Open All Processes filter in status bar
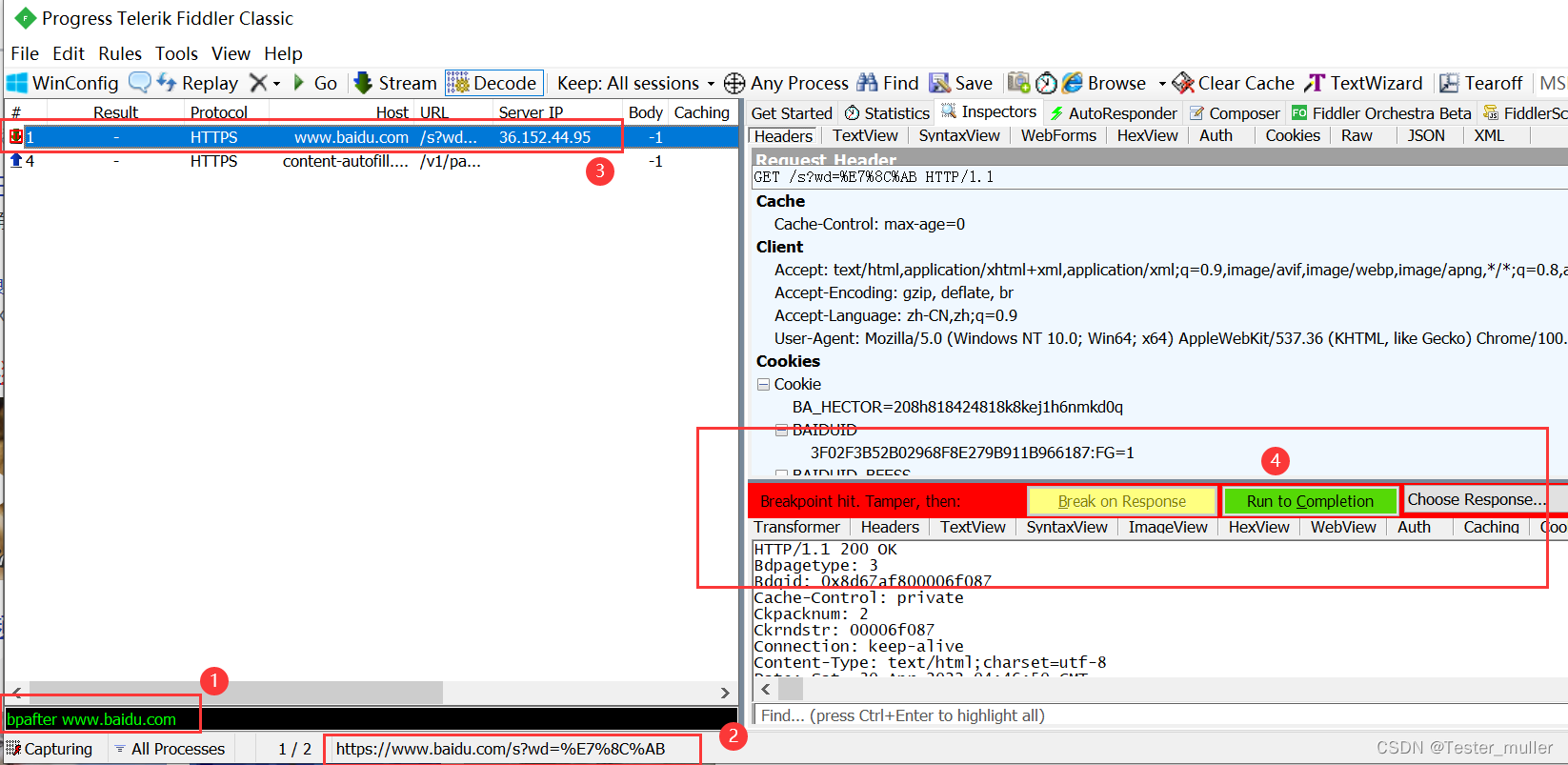 tap(170, 749)
